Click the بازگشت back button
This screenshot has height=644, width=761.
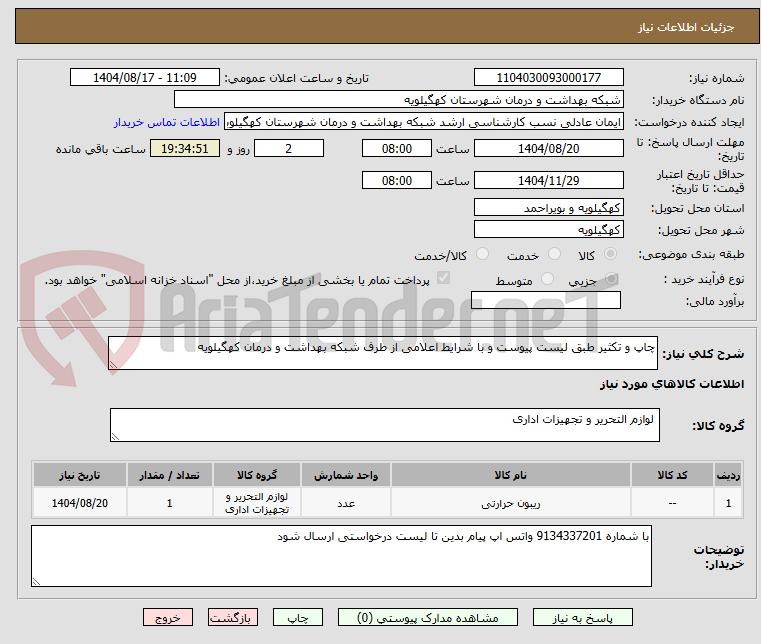[233, 618]
